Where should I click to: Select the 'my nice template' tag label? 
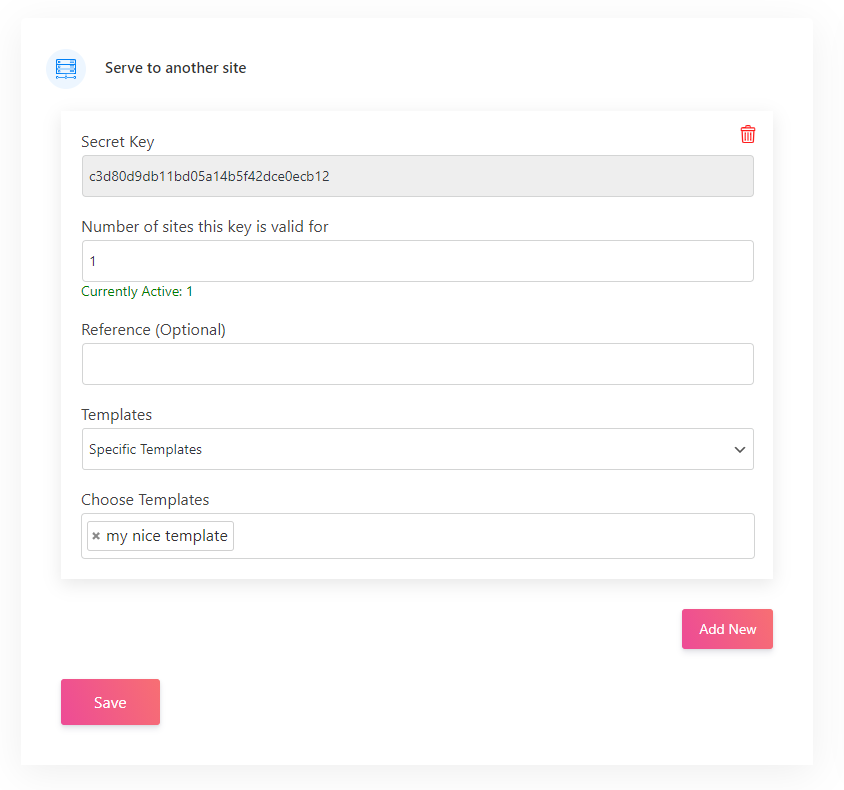[167, 536]
